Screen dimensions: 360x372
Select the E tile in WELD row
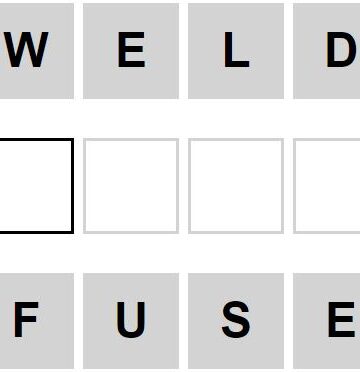point(131,51)
